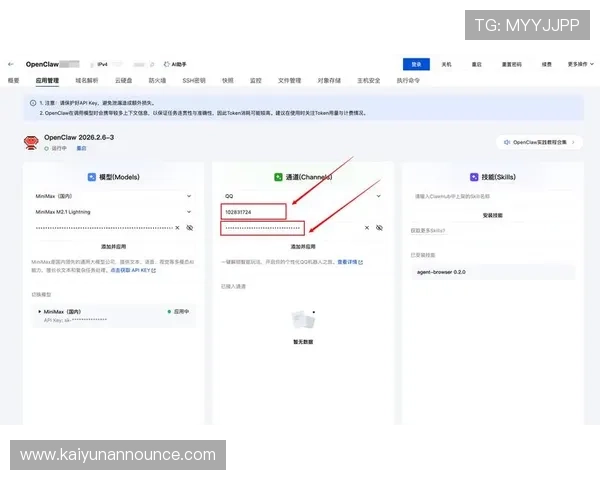This screenshot has width=600, height=480.
Task: Open the MiniMax (国内) provider dropdown
Action: [189, 196]
